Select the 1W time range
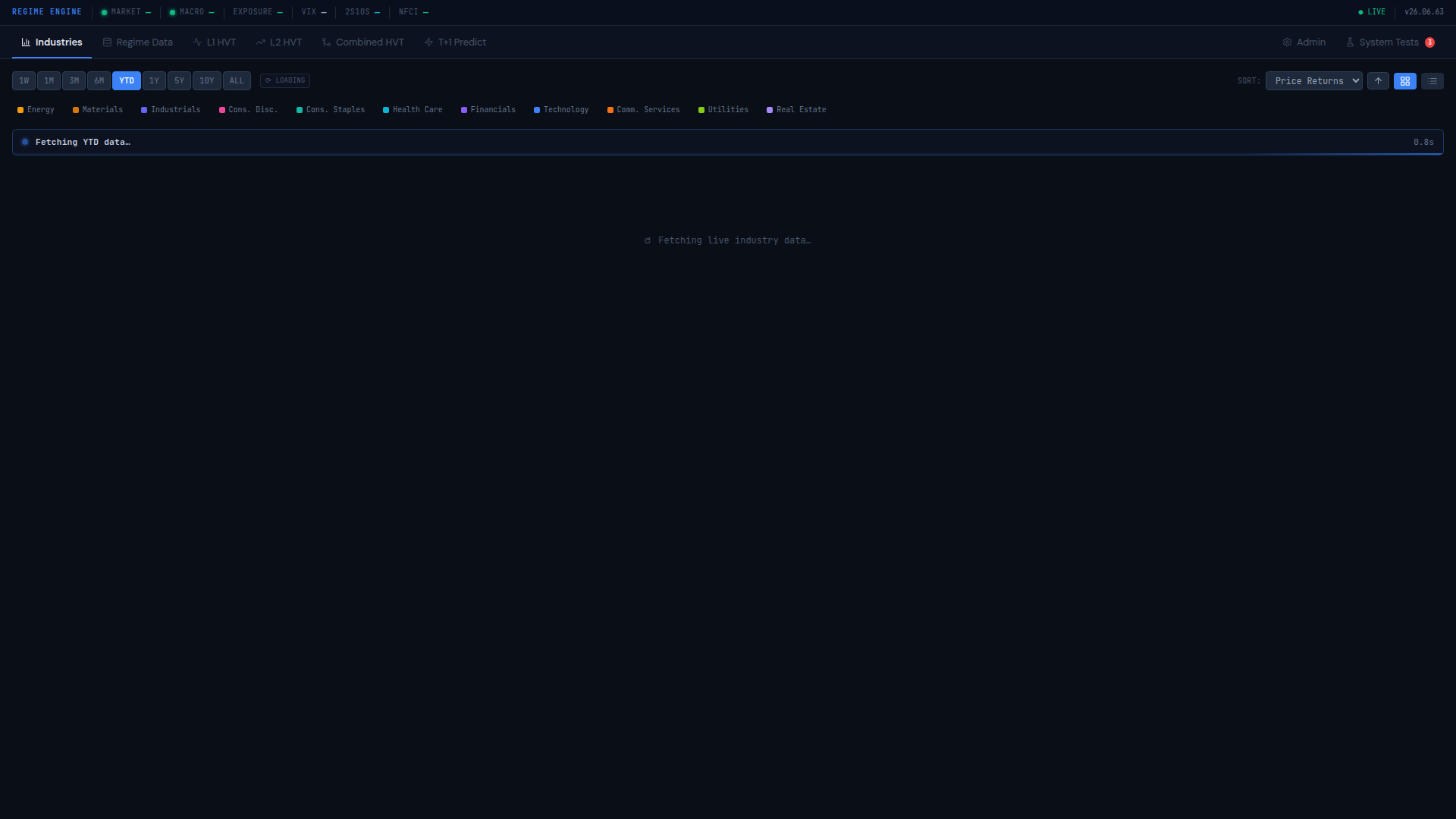Screen dimensions: 1456x819 click(24, 81)
